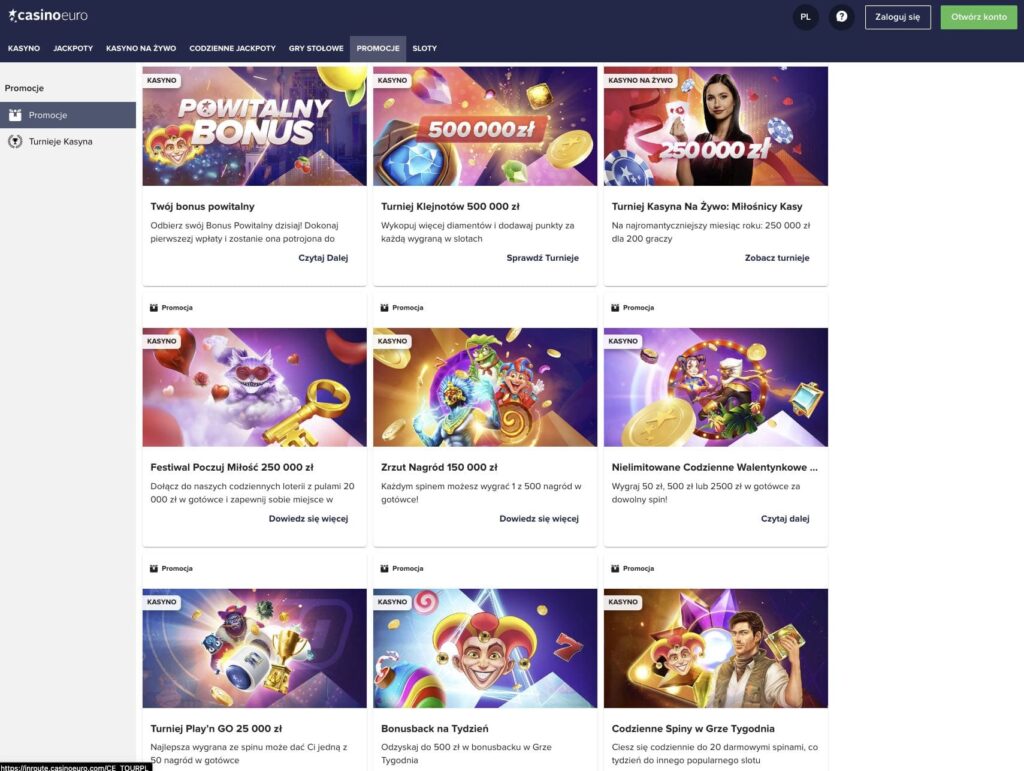The image size is (1024, 771).
Task: Click the gift icon above Bonusback na Tydzień card
Action: point(383,568)
